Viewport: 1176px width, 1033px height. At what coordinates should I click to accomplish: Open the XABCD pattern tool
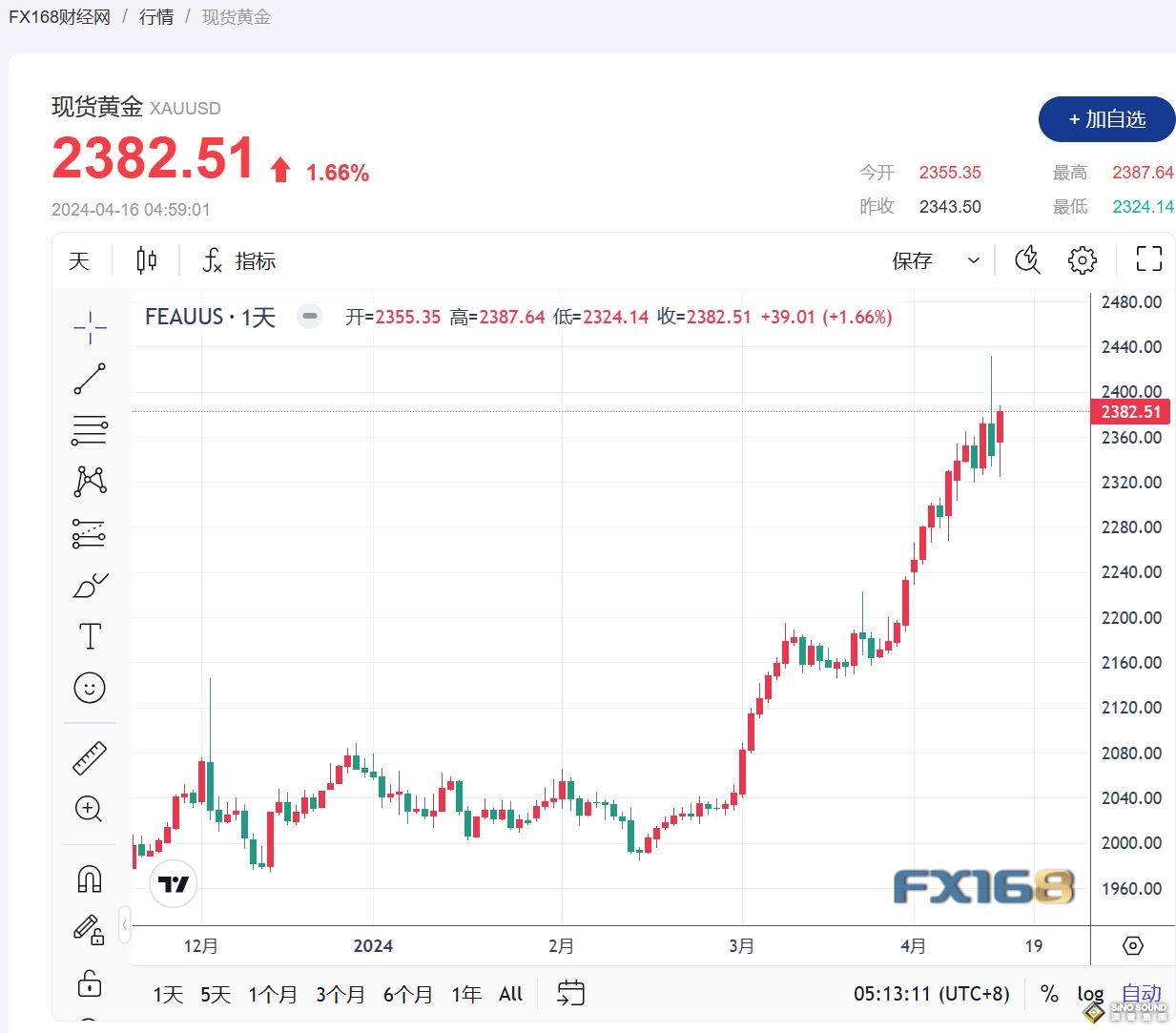(89, 482)
